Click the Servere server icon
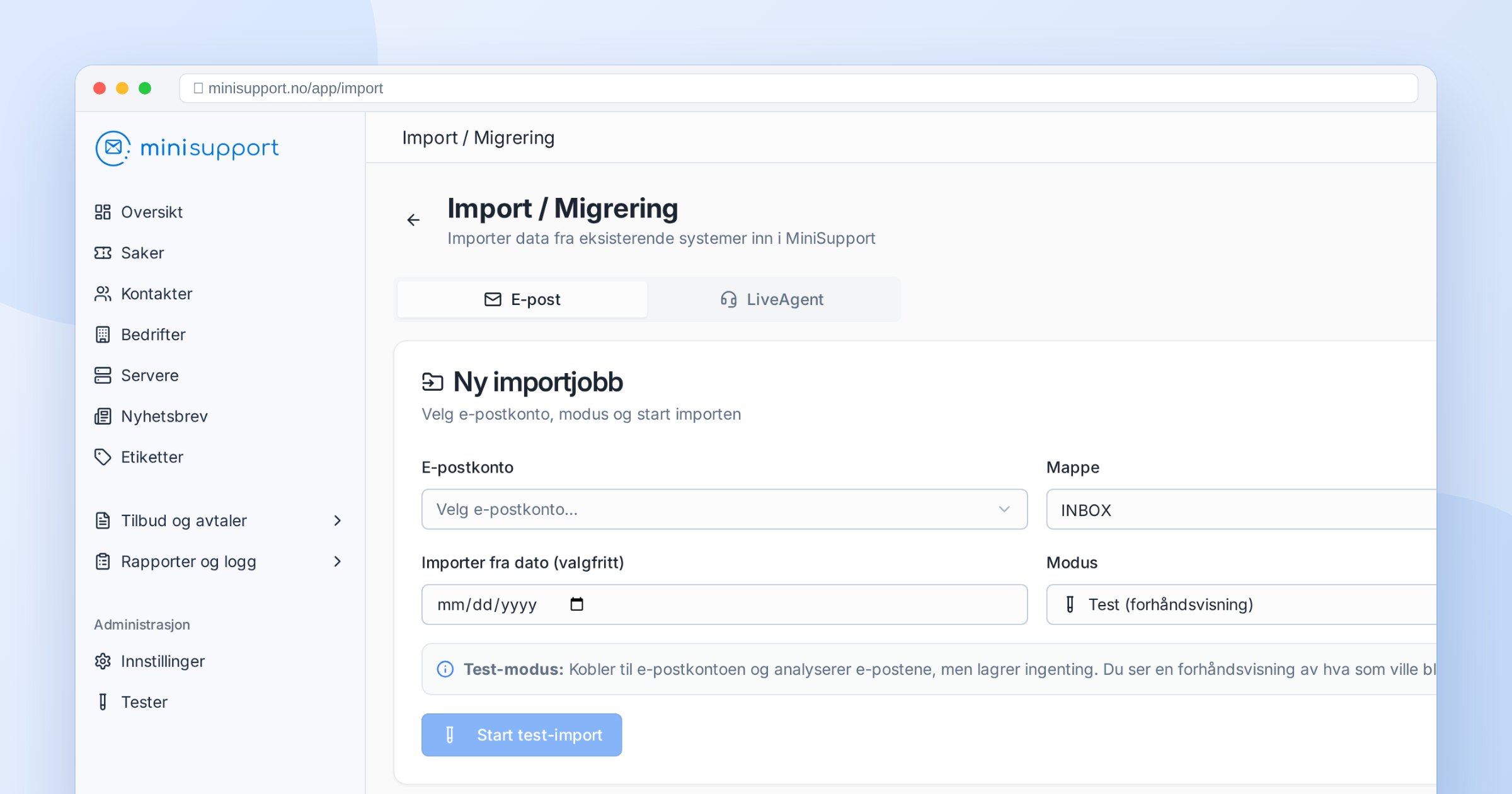 tap(103, 376)
